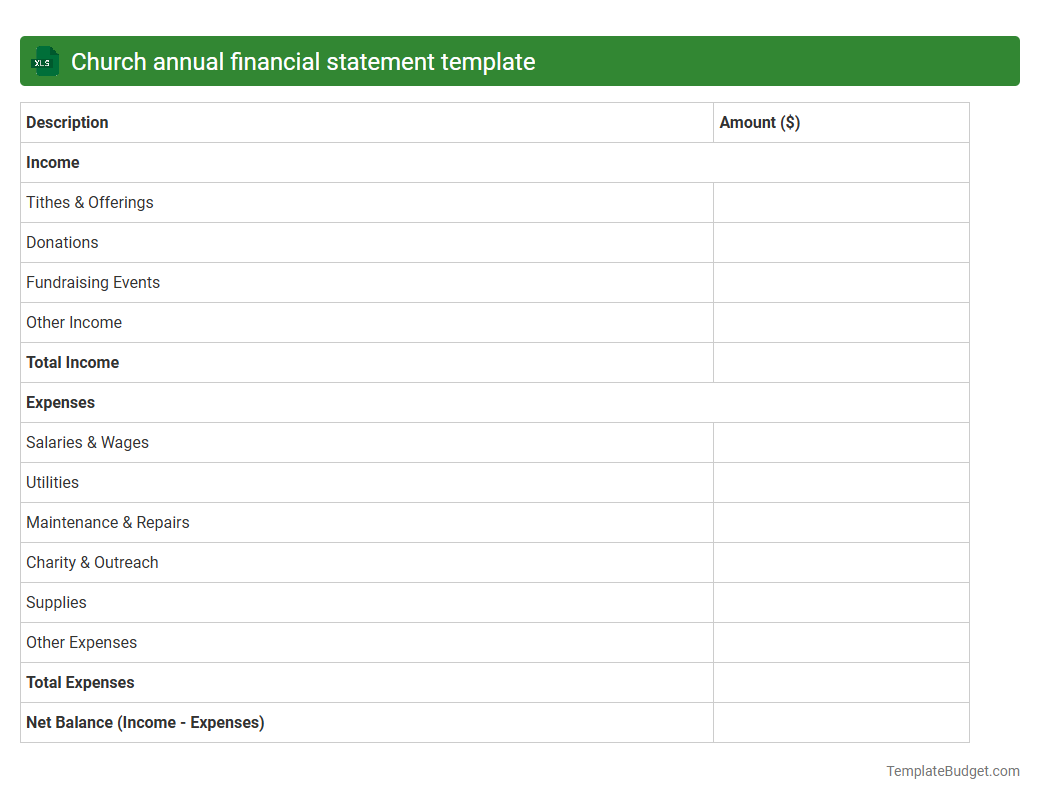
Task: Click the Other Expenses row
Action: (x=81, y=642)
